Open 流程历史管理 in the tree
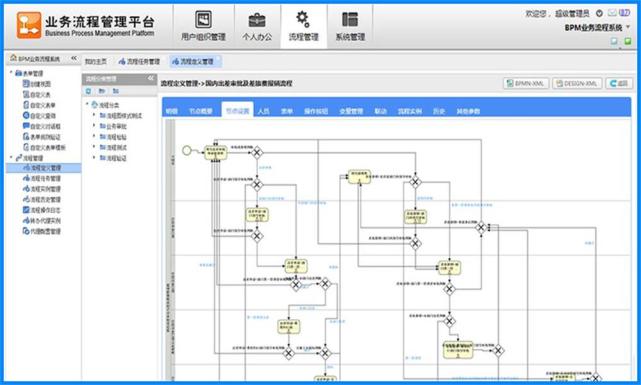 tap(45, 199)
